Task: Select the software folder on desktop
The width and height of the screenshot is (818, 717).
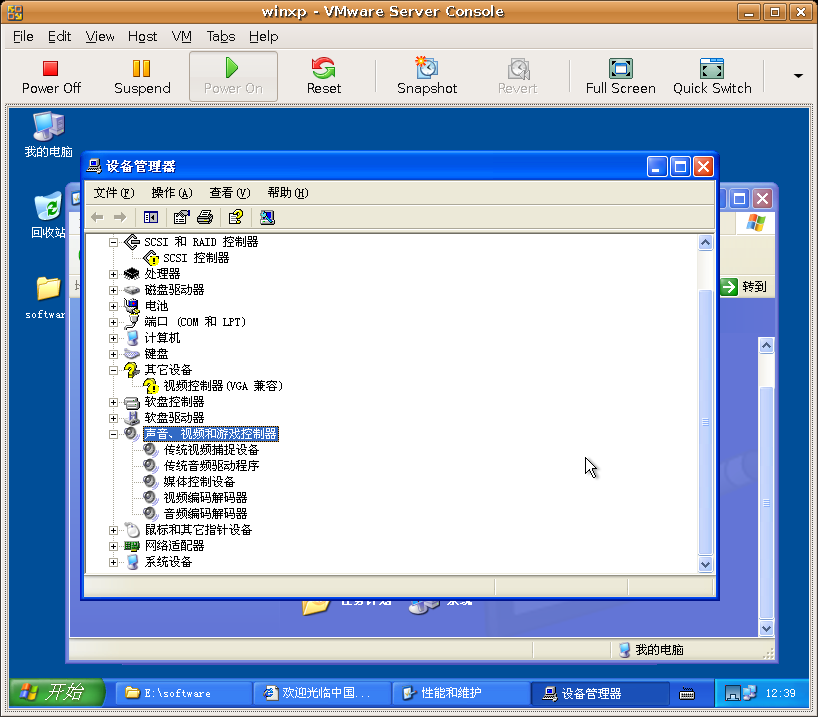Action: coord(46,297)
